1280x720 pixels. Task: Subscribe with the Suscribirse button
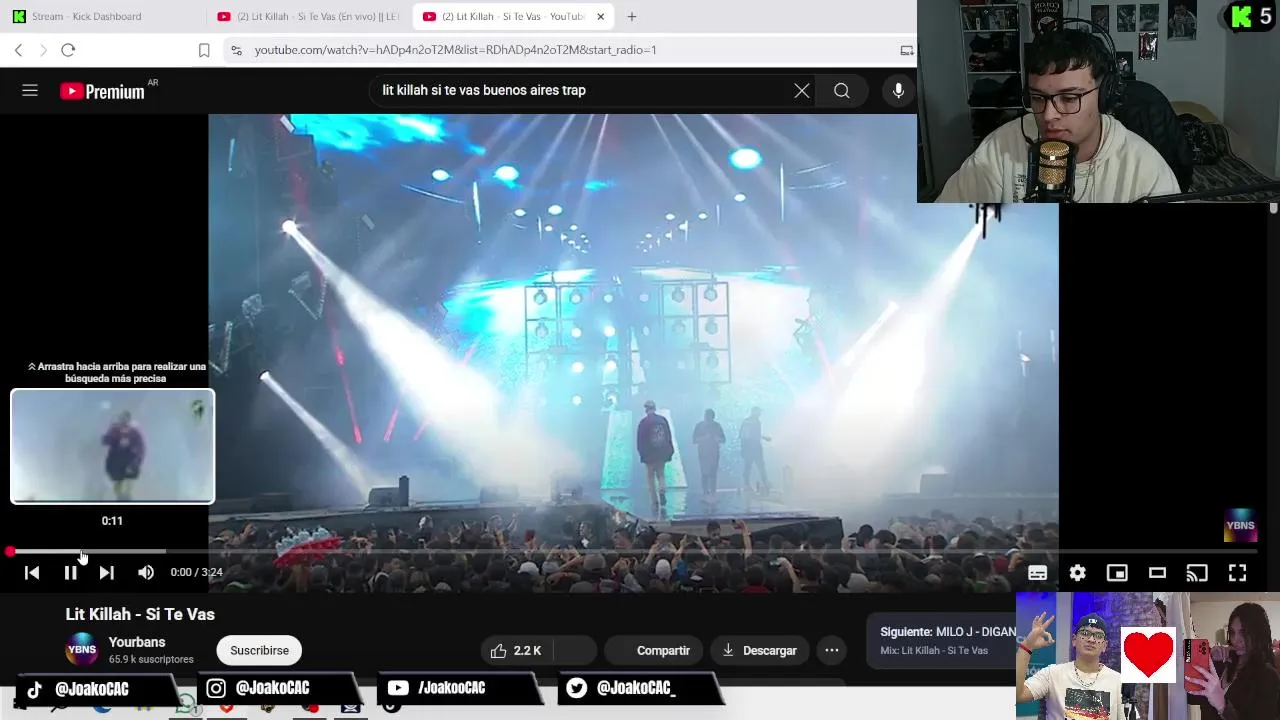pos(259,650)
